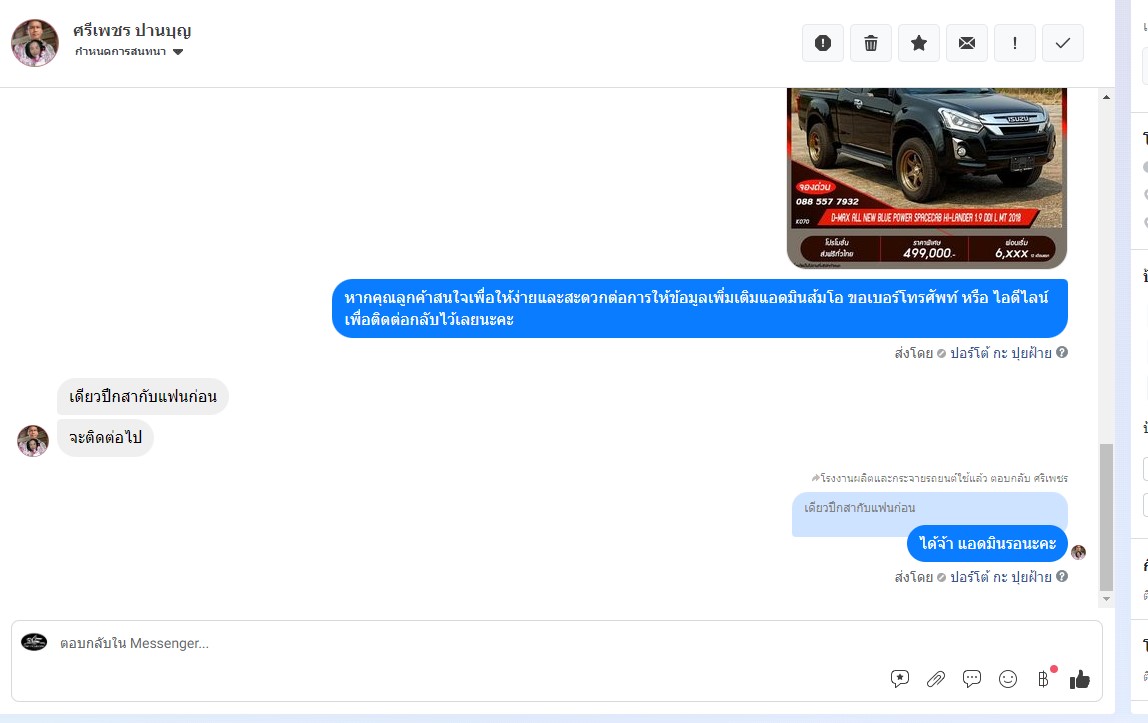
Task: Click help icon beside last ส่งโดย ปอร์โต้ label
Action: click(x=1062, y=576)
